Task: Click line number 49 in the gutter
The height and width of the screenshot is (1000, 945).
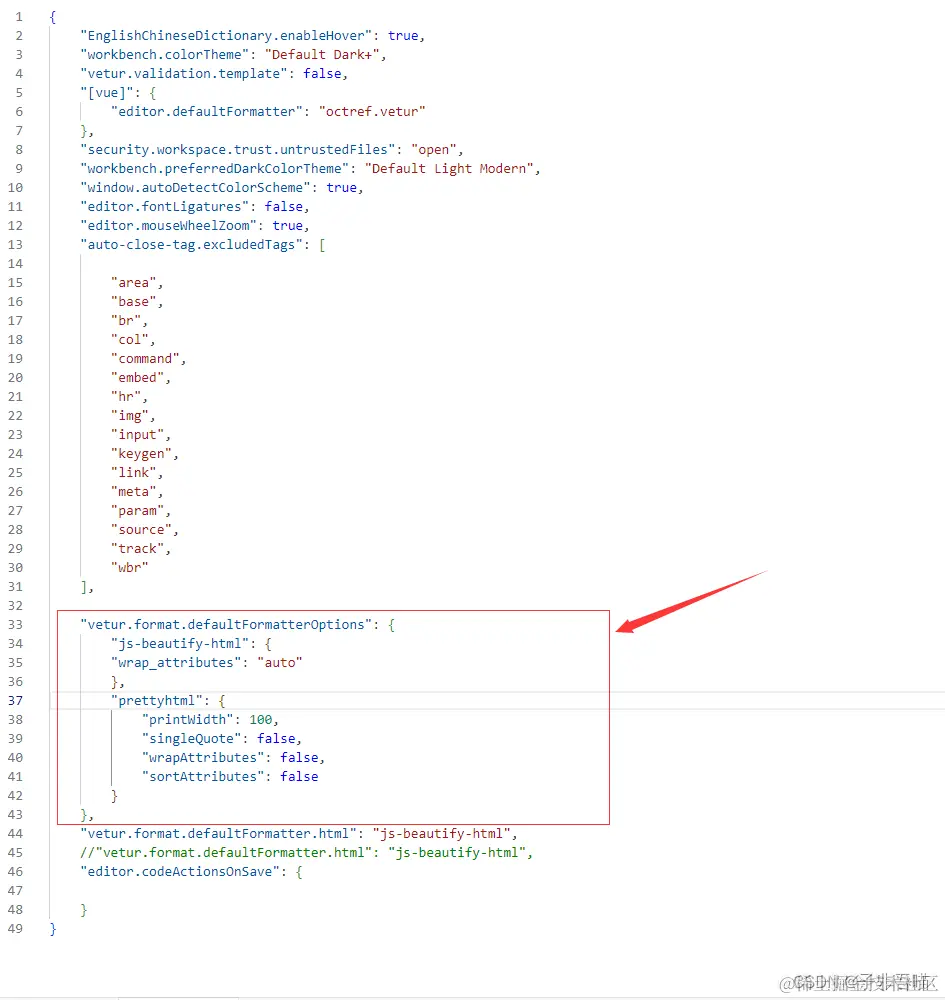Action: click(x=15, y=929)
